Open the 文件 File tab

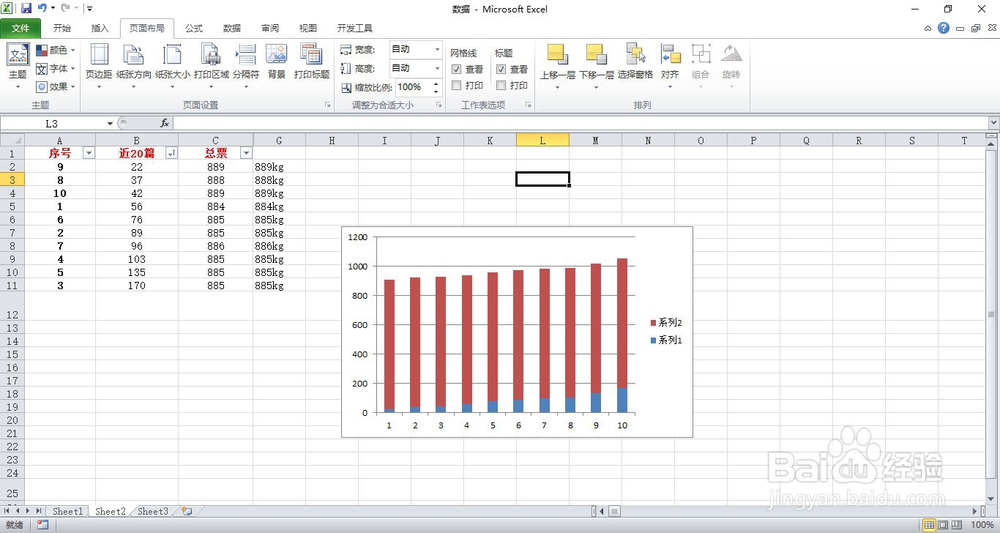point(21,28)
